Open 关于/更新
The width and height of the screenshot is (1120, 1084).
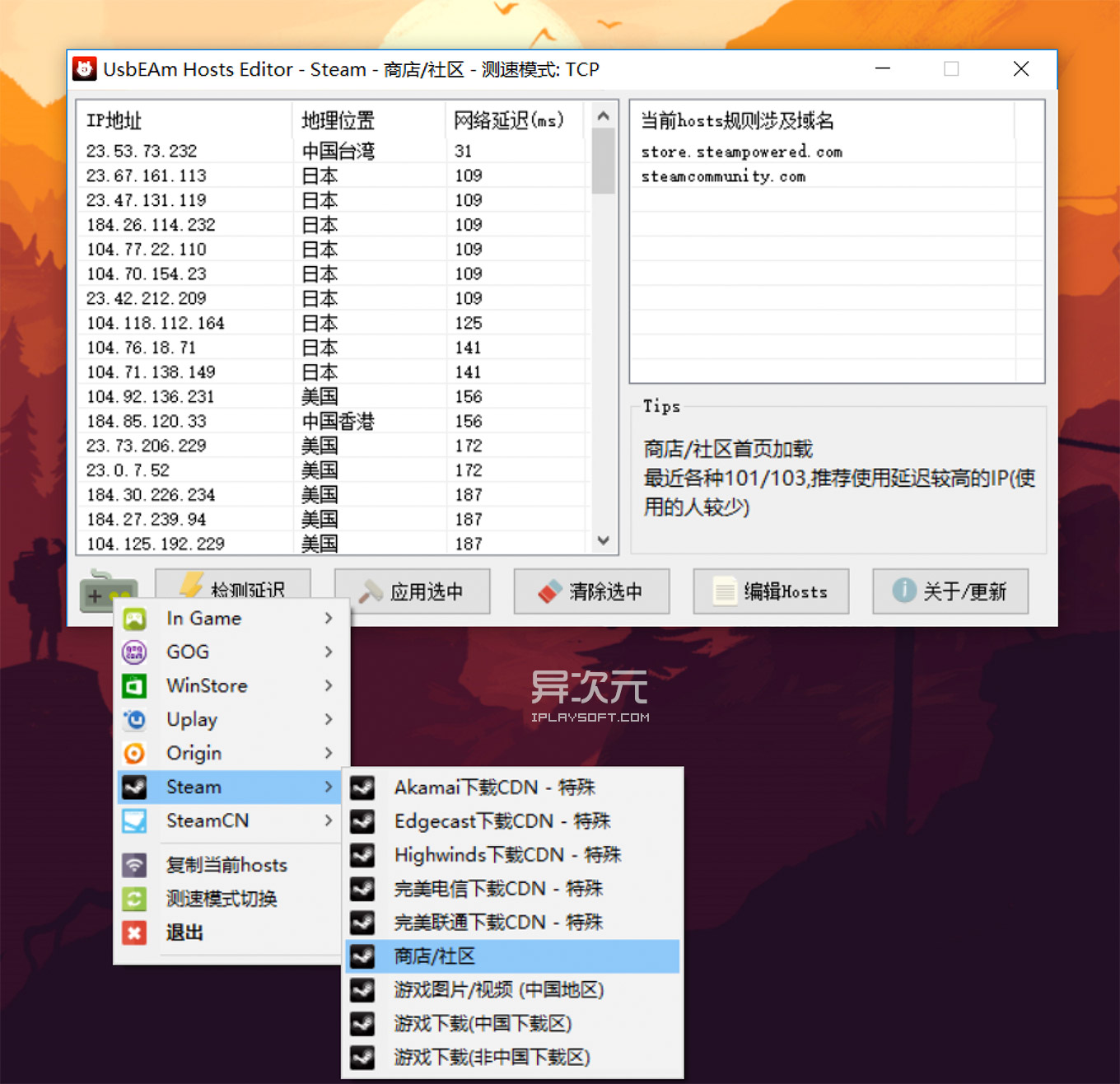[x=950, y=591]
